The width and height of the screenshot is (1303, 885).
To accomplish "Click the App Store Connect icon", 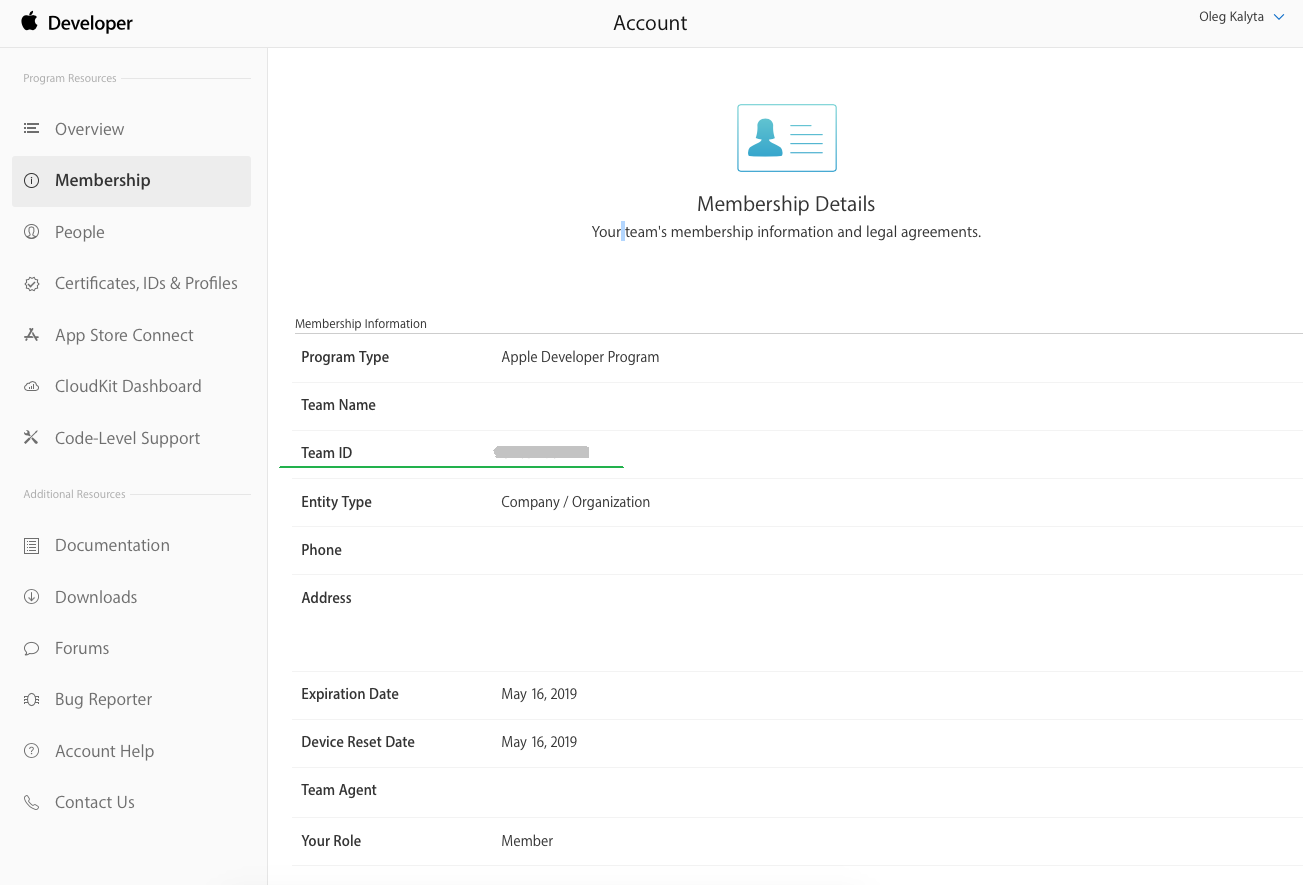I will pyautogui.click(x=32, y=335).
